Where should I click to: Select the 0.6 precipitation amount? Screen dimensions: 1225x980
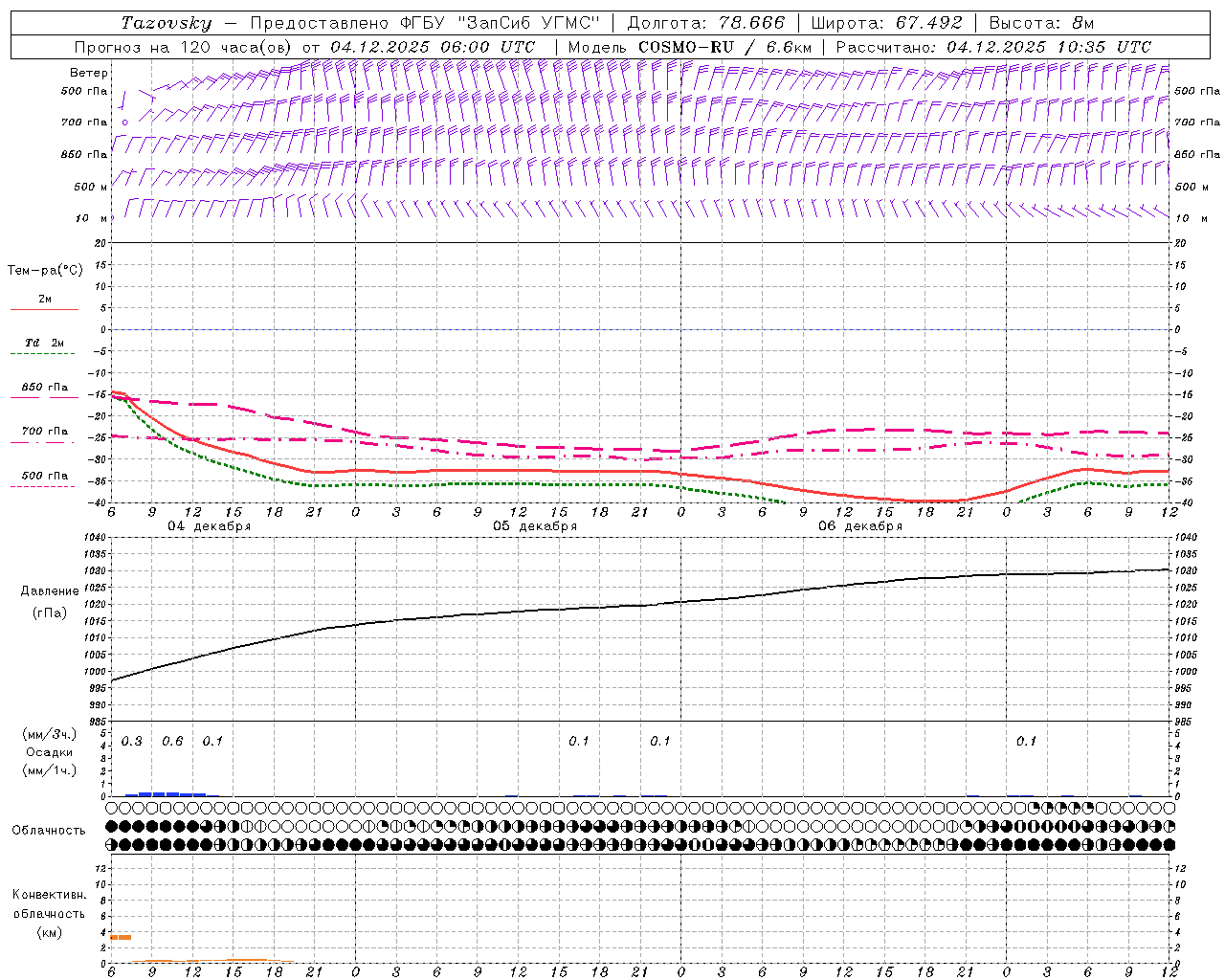[172, 742]
